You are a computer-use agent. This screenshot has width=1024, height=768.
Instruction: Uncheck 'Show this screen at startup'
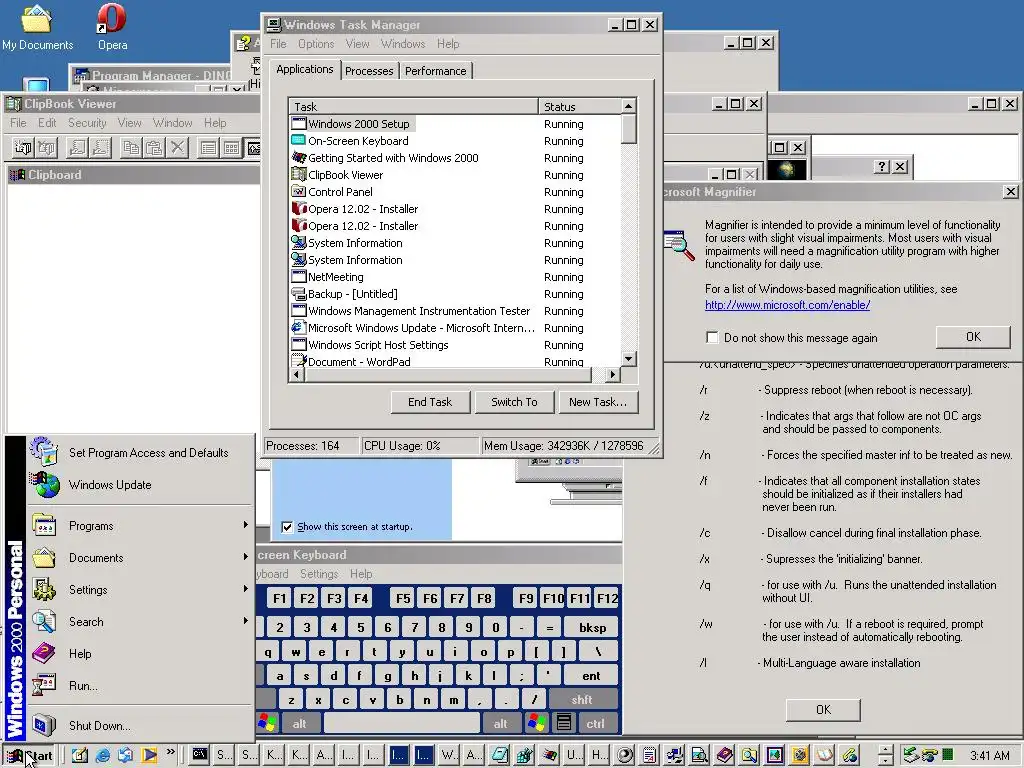click(287, 526)
